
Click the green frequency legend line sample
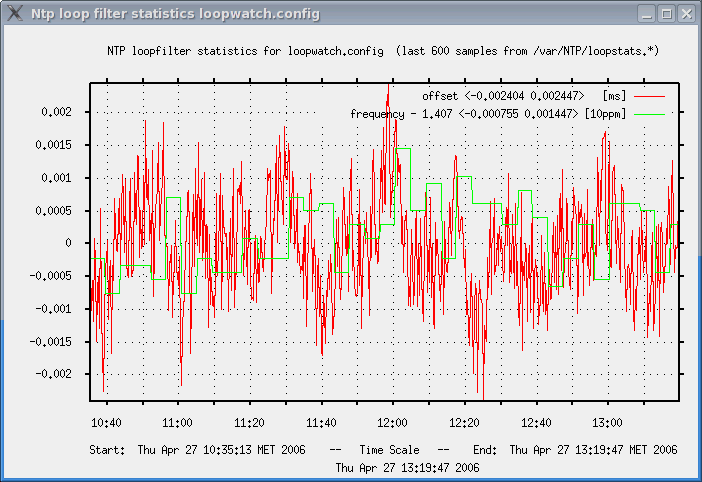[650, 115]
